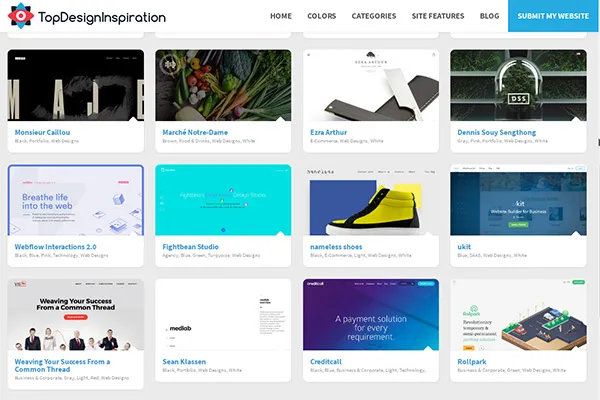
Task: Open the COLORS navigation menu
Action: click(322, 16)
